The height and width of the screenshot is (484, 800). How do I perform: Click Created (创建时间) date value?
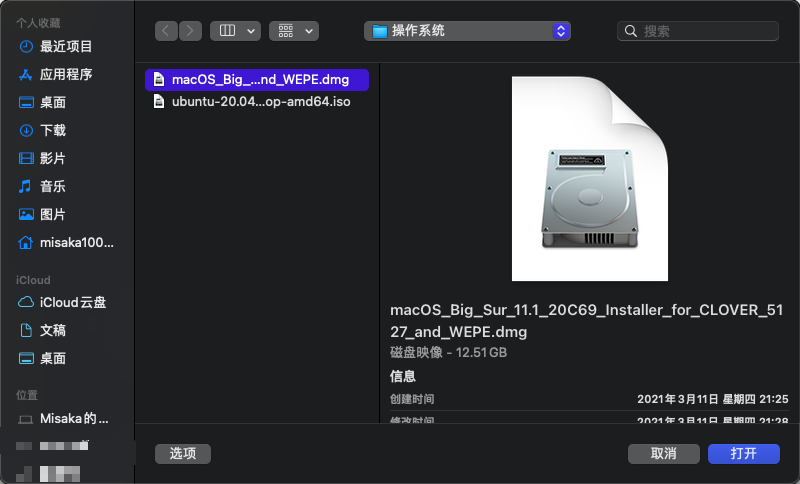712,399
